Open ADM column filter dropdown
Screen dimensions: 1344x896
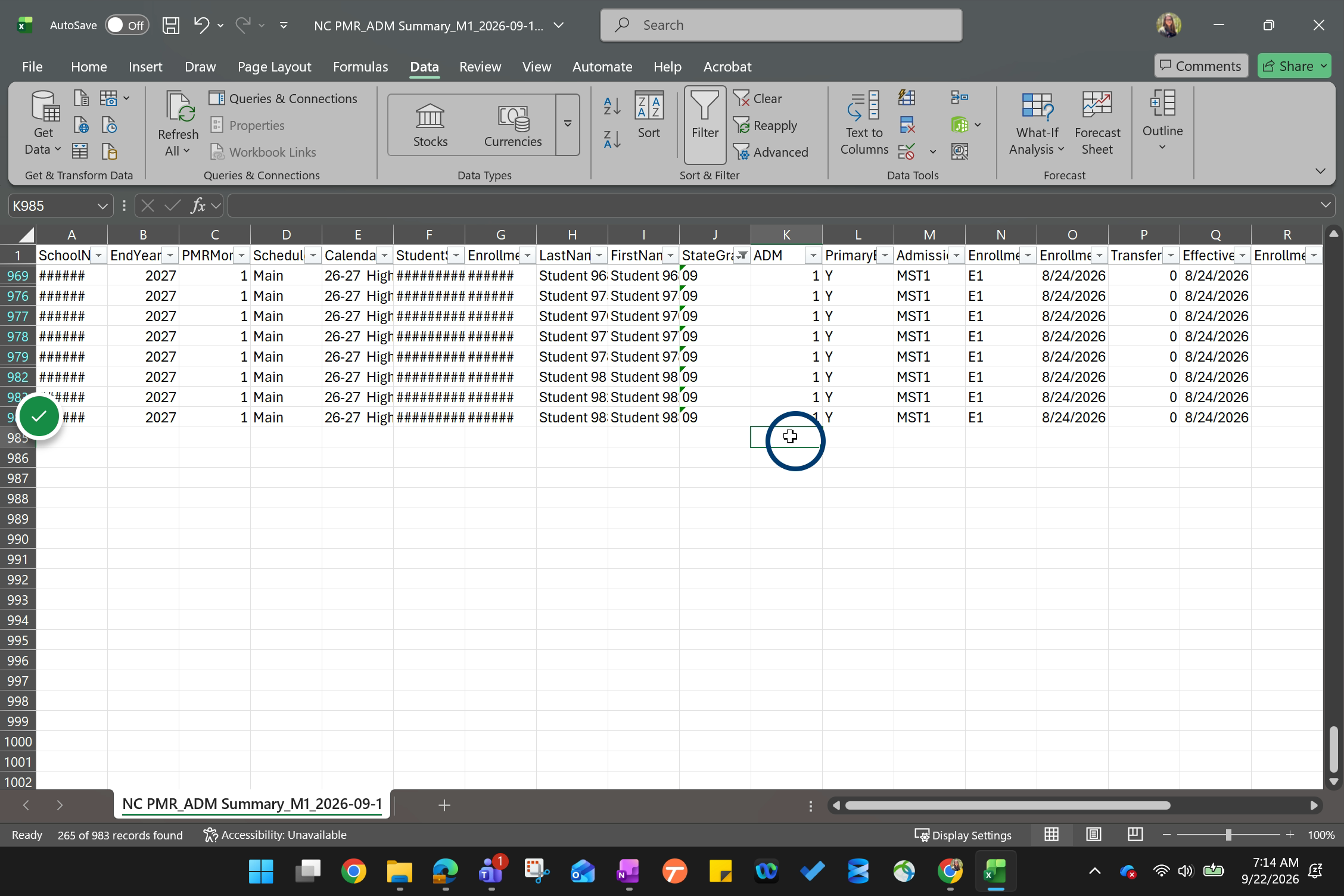point(813,256)
